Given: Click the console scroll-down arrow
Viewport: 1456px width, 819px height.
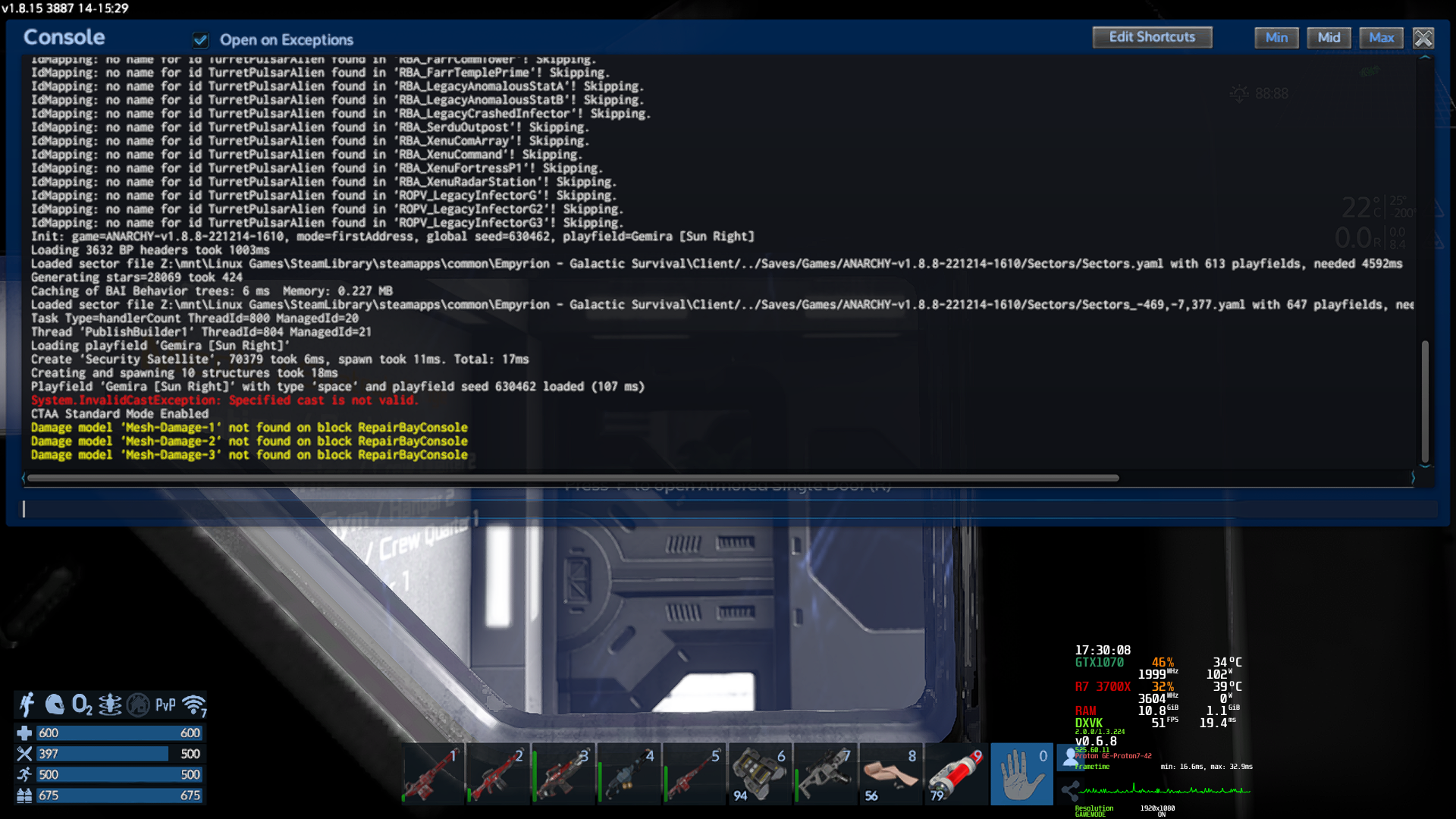Looking at the screenshot, I should [x=1425, y=466].
